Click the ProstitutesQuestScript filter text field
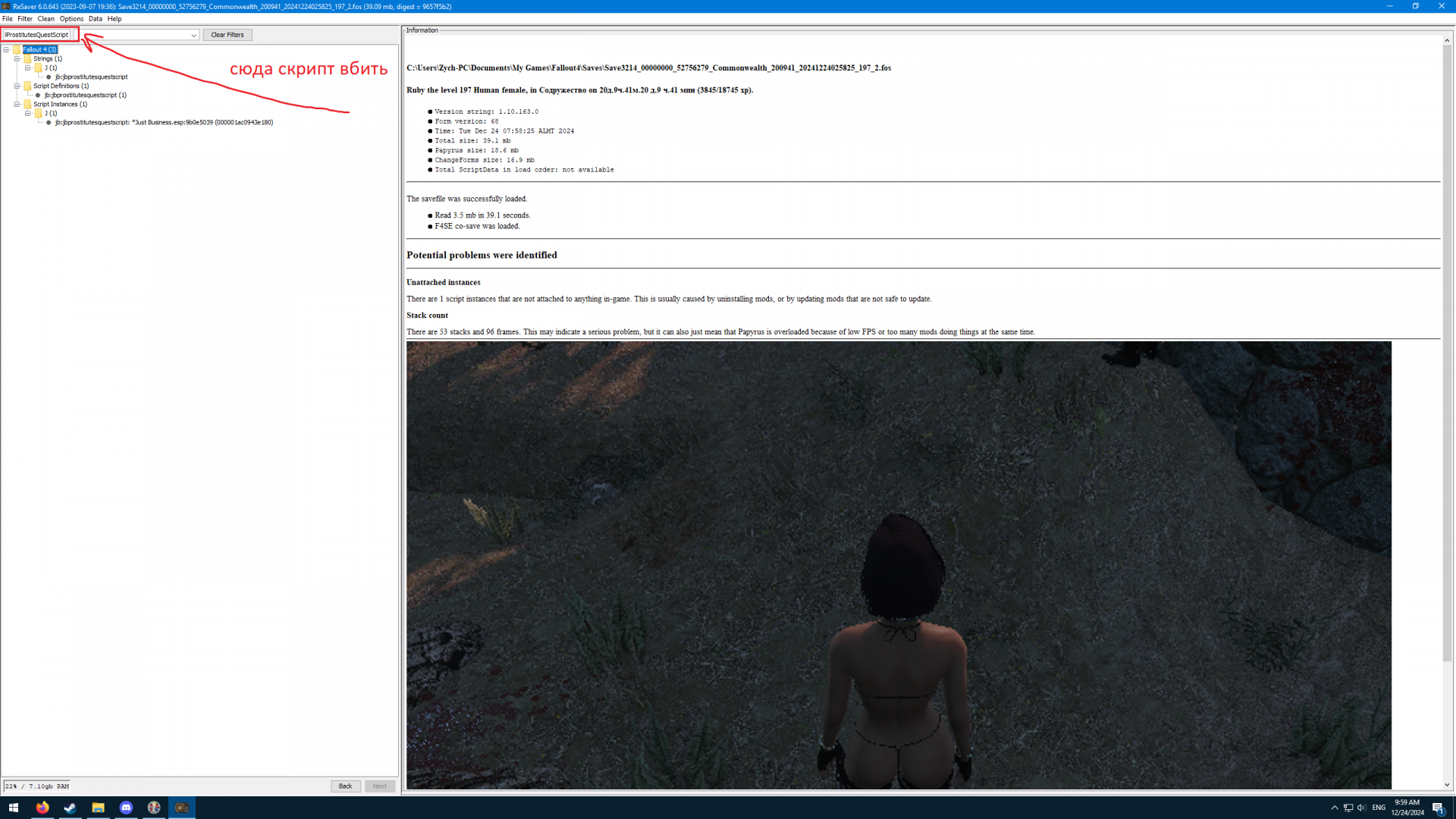 coord(36,35)
